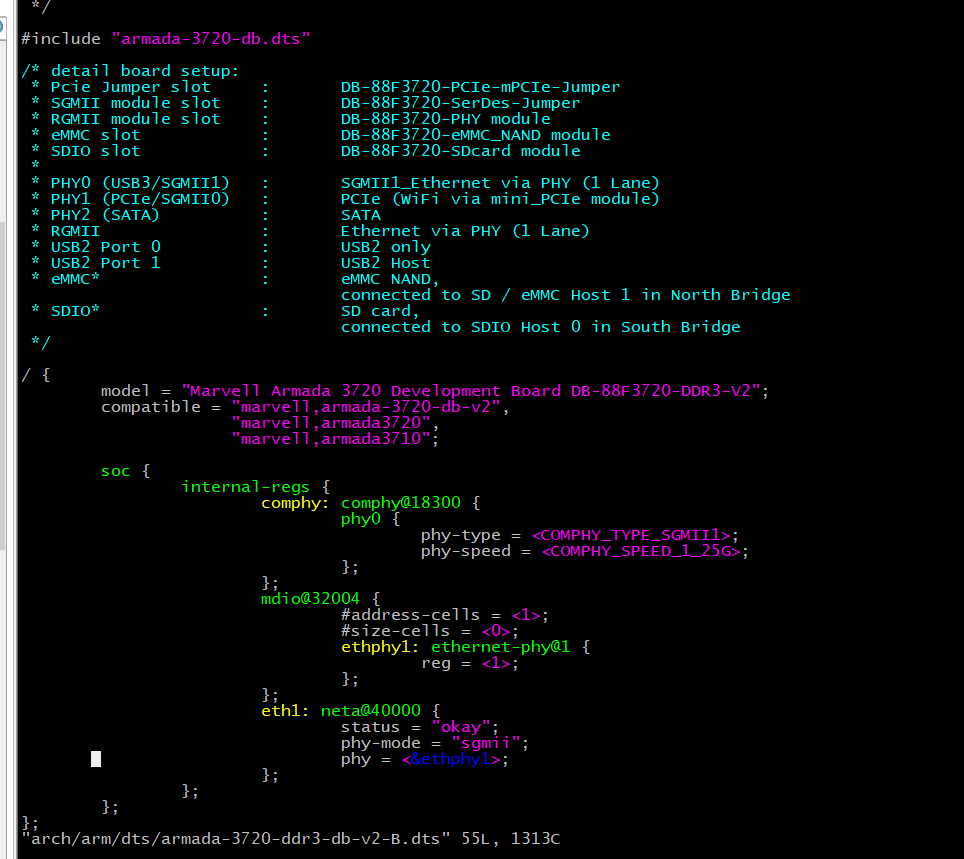Click 'DB-88F3720-eMMC_NAND module' value
This screenshot has width=964, height=859.
point(475,135)
